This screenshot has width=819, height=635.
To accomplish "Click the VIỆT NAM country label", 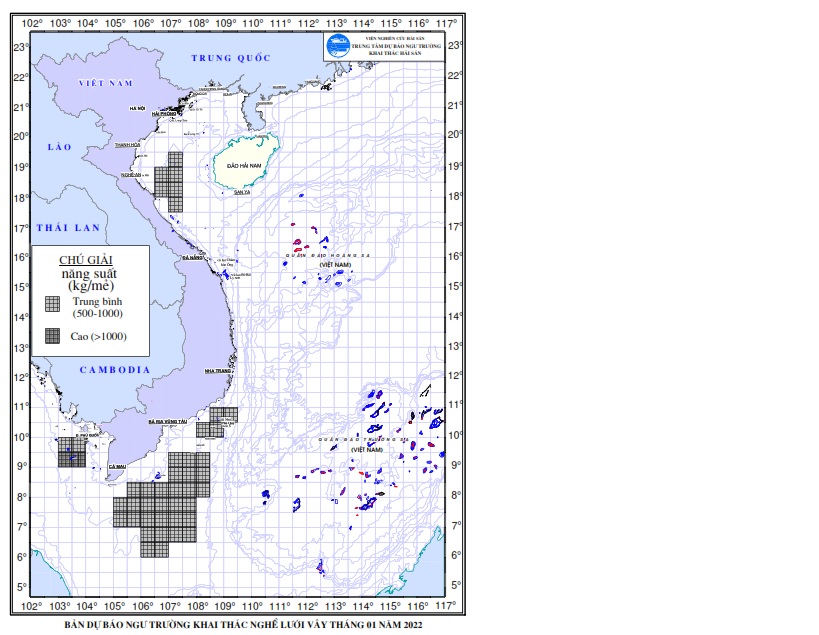I will point(106,83).
